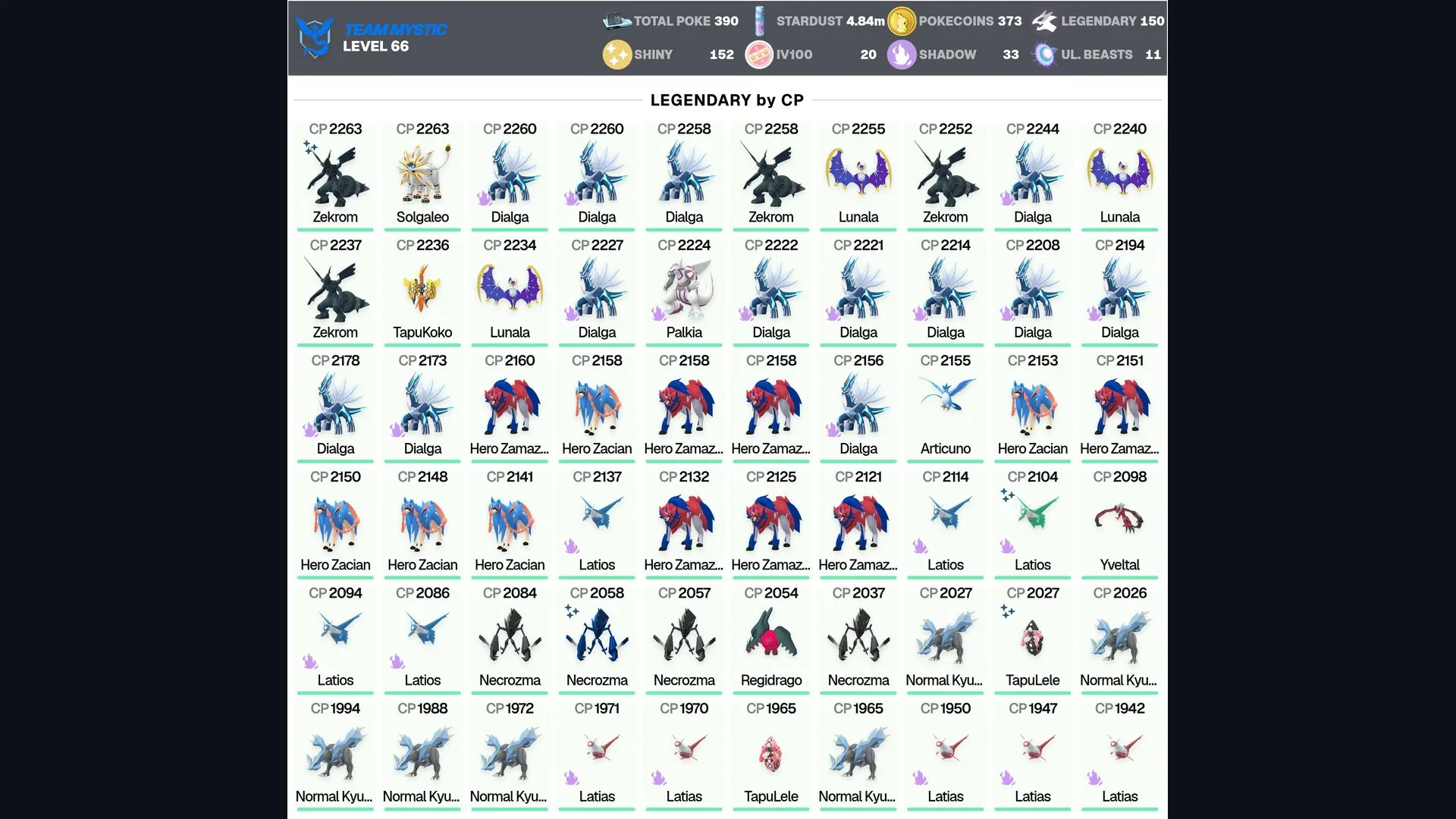Select the Latias CP 1942 card
The image size is (1456, 819).
coord(1120,755)
